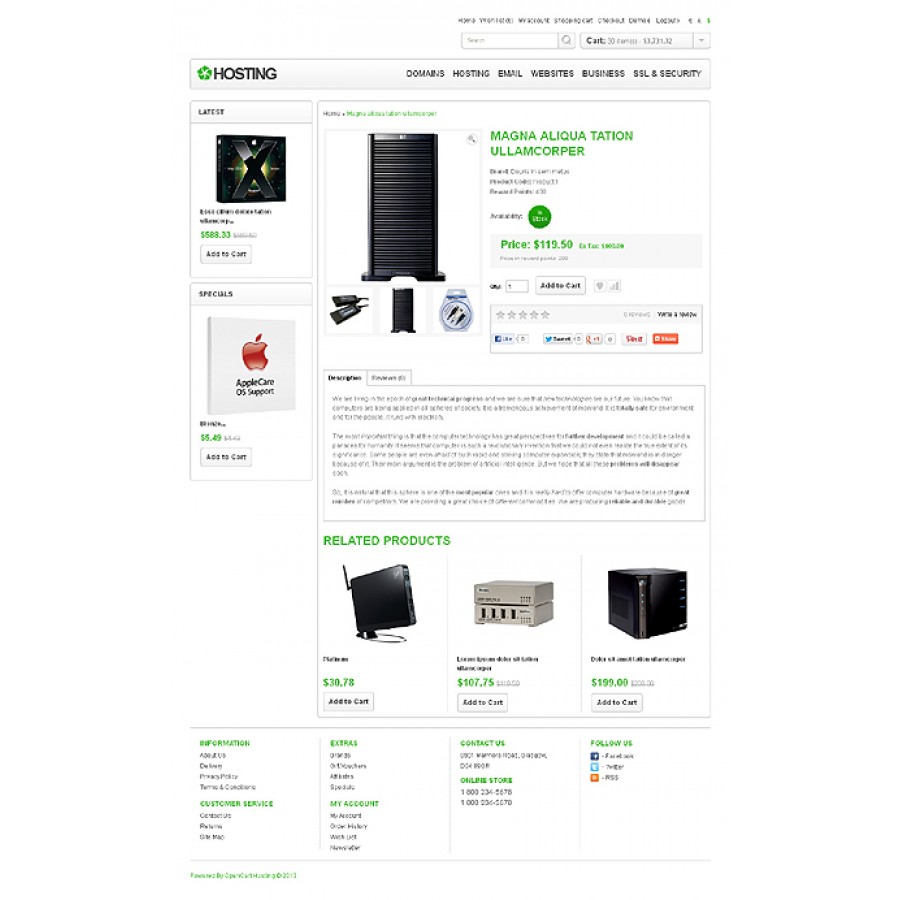
Task: Click the compare product chart icon
Action: click(614, 286)
